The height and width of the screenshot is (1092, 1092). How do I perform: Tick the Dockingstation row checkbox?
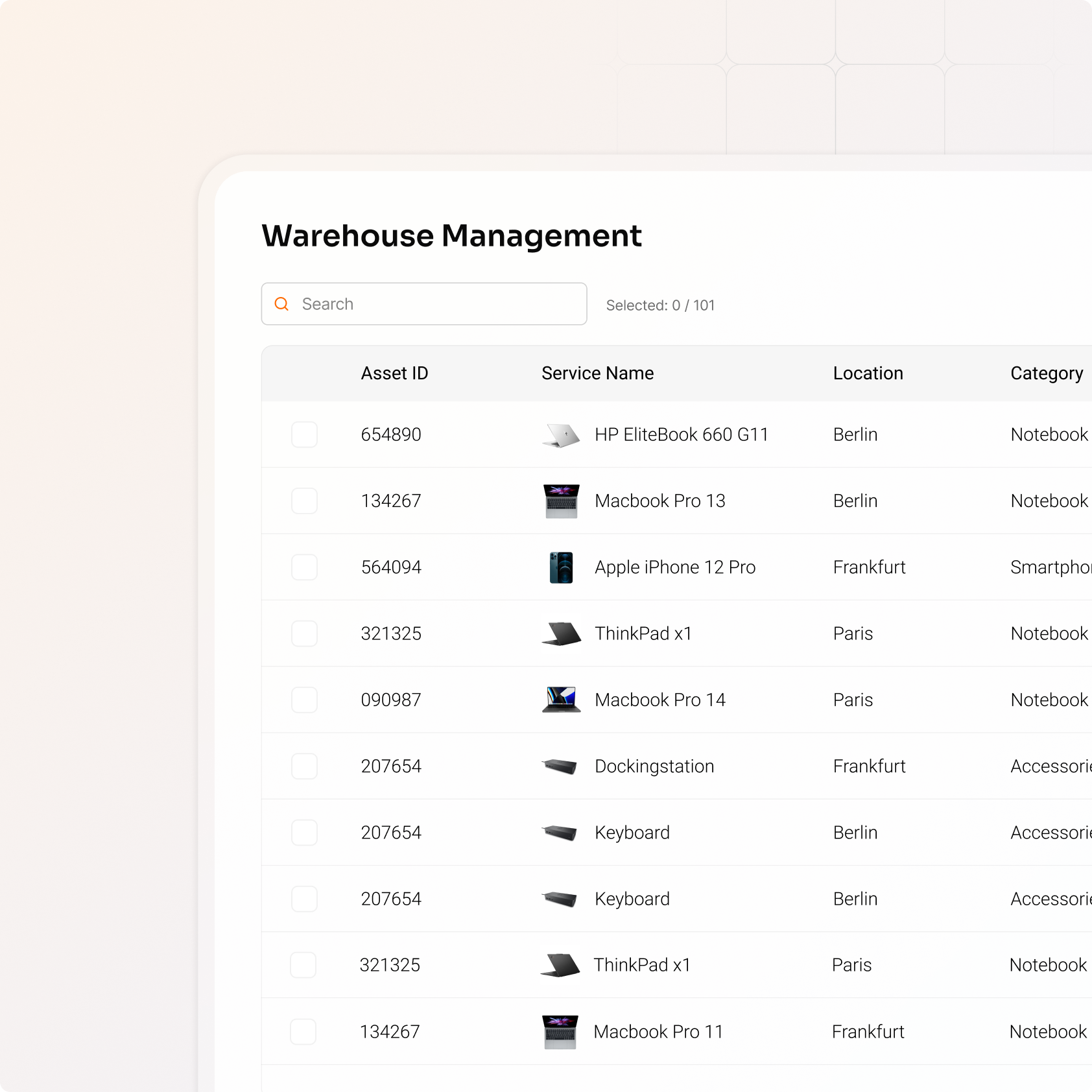coord(304,766)
